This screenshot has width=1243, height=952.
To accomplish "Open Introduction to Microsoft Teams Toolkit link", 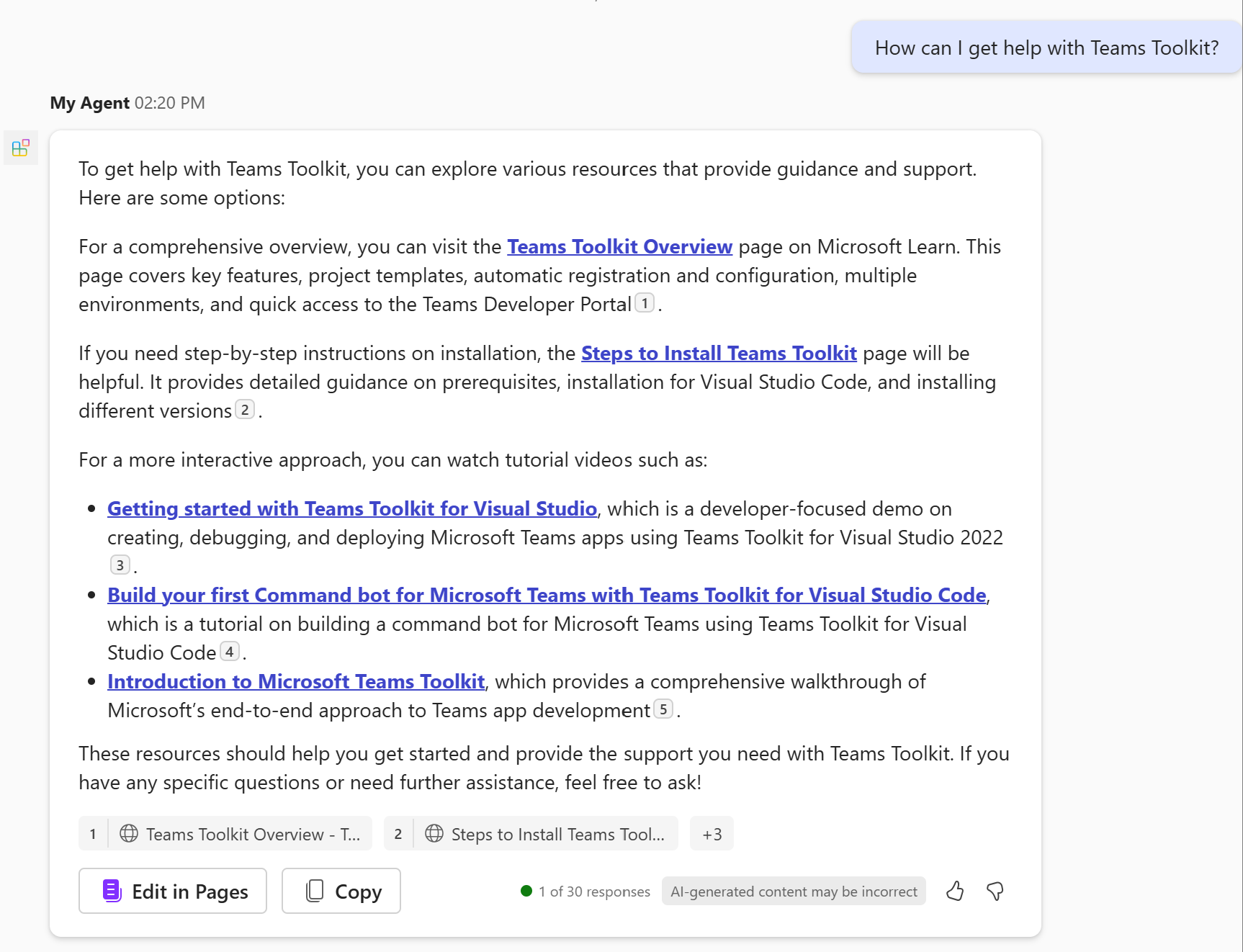I will (296, 682).
